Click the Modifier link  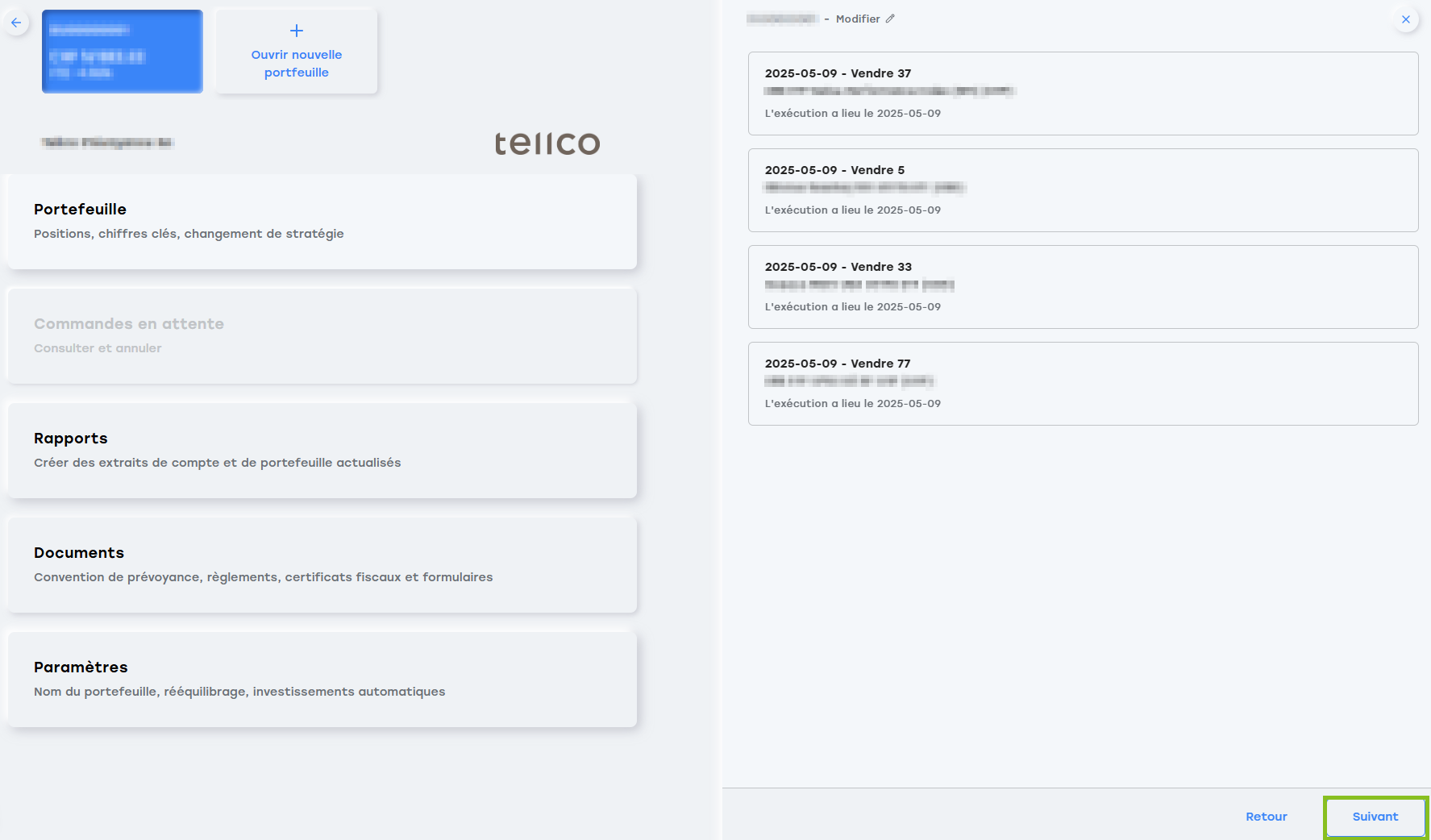coord(858,19)
